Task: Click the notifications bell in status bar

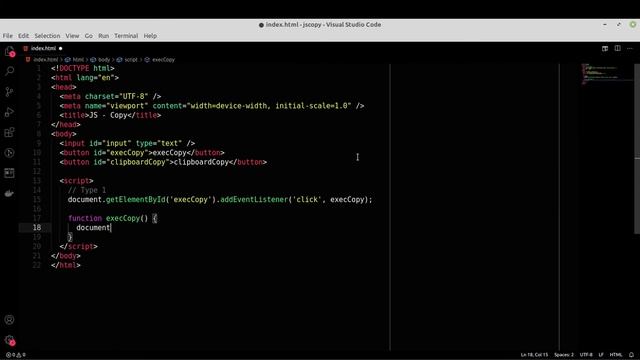Action: tap(631, 355)
